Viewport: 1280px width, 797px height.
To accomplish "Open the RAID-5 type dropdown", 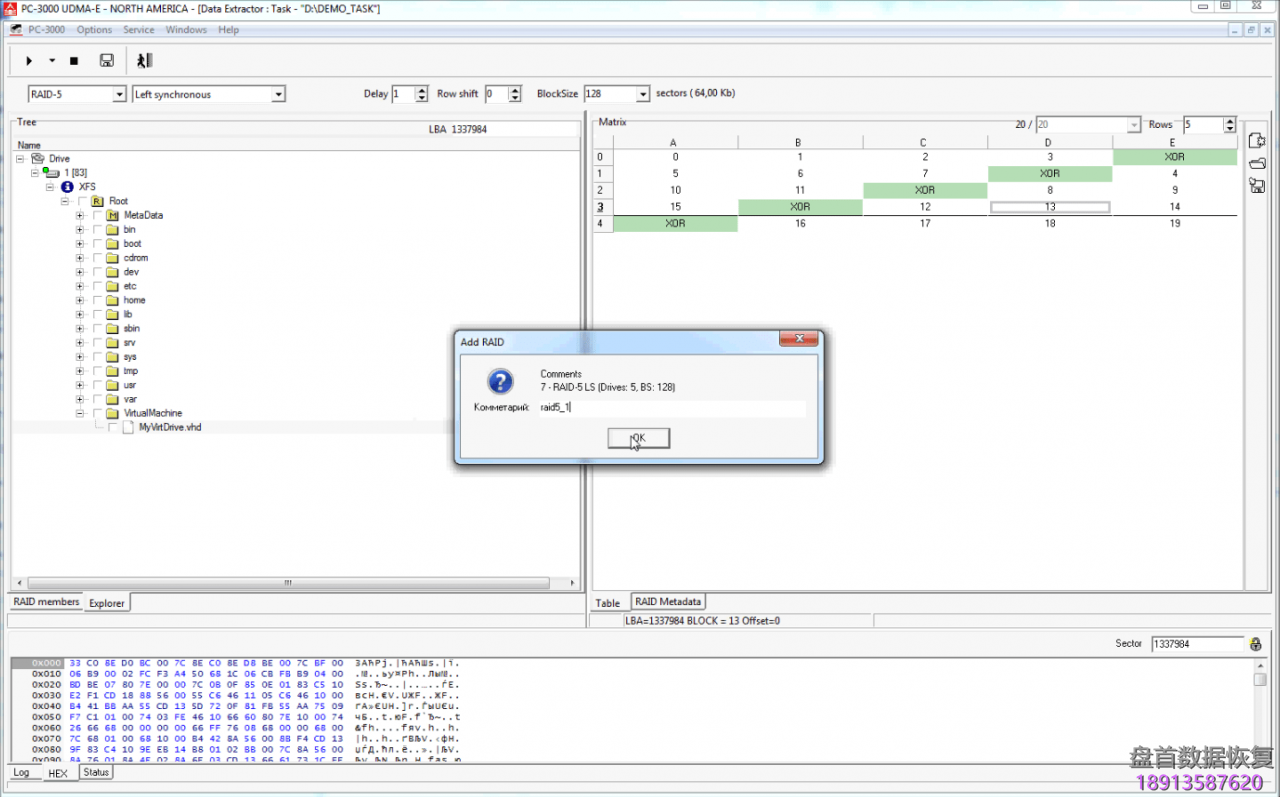I will click(x=119, y=93).
